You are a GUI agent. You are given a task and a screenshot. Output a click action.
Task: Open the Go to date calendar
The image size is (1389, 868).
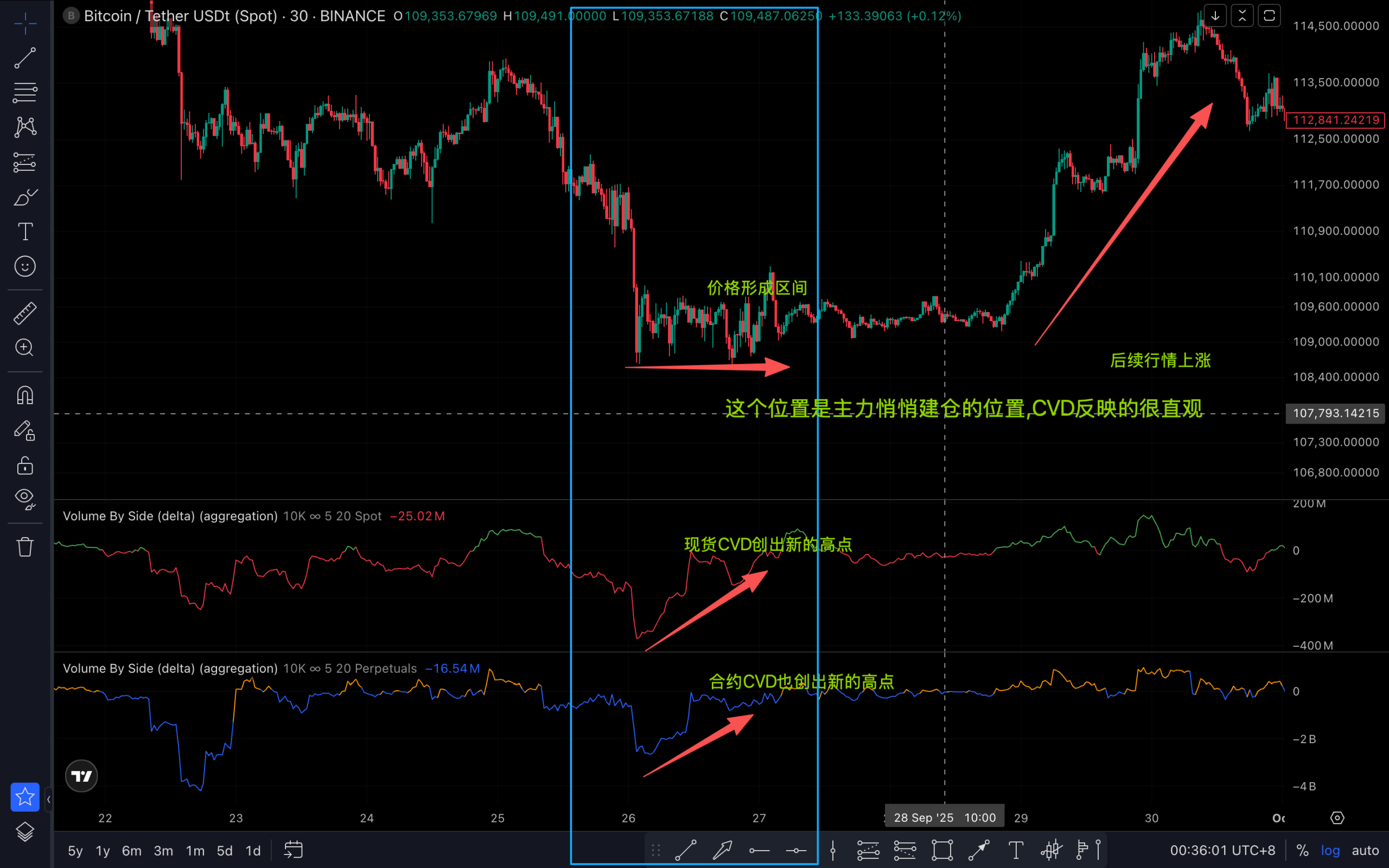tap(294, 850)
